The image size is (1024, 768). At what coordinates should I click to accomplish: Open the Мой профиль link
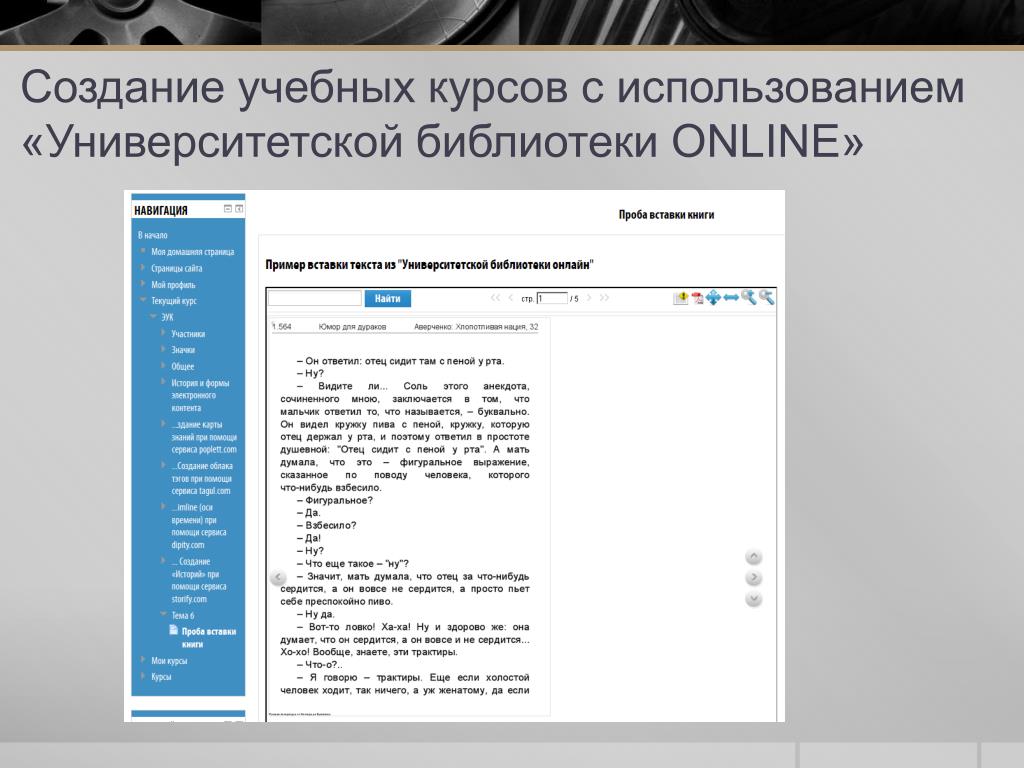click(173, 284)
